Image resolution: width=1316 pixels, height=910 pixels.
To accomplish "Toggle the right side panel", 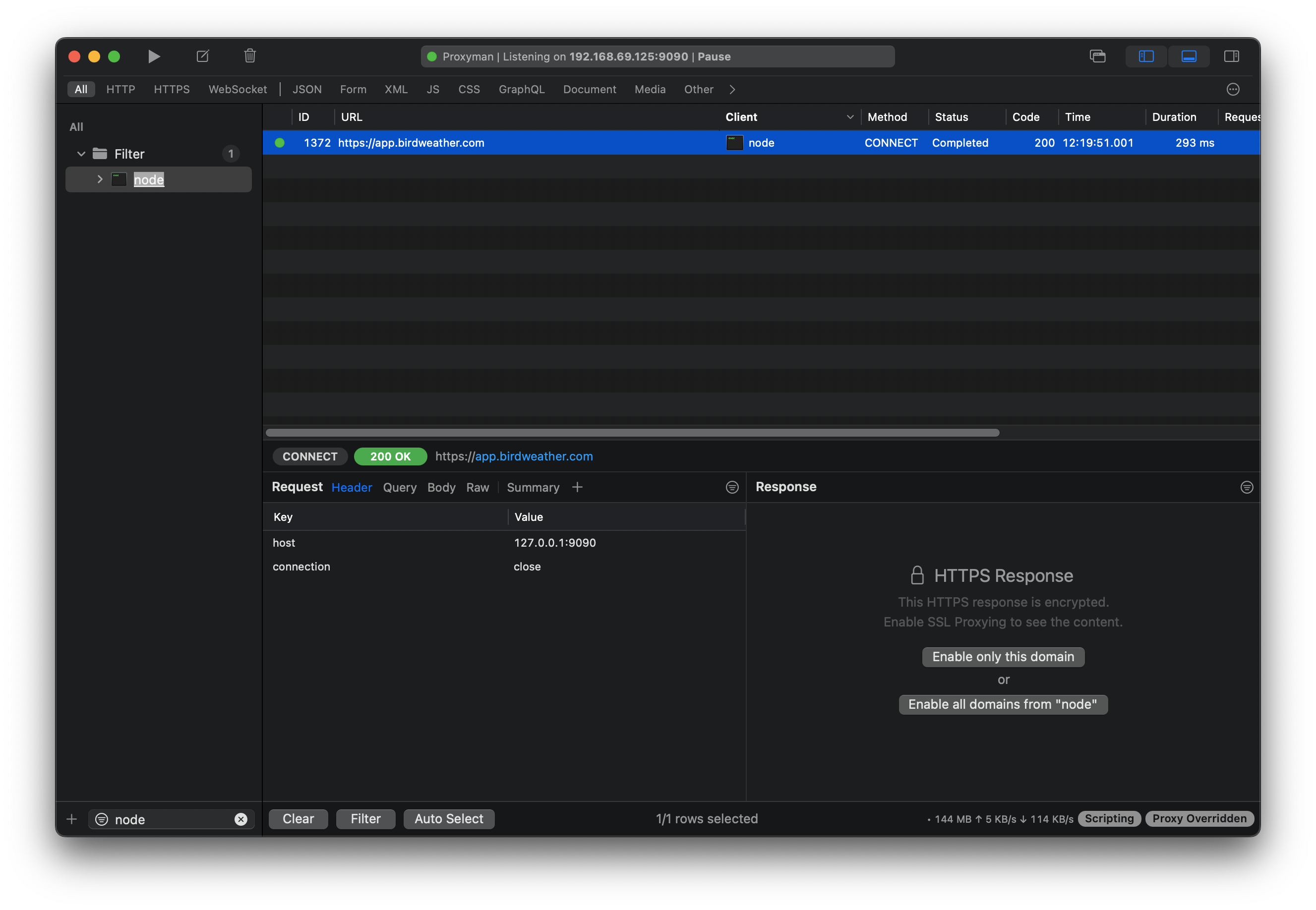I will click(x=1232, y=56).
